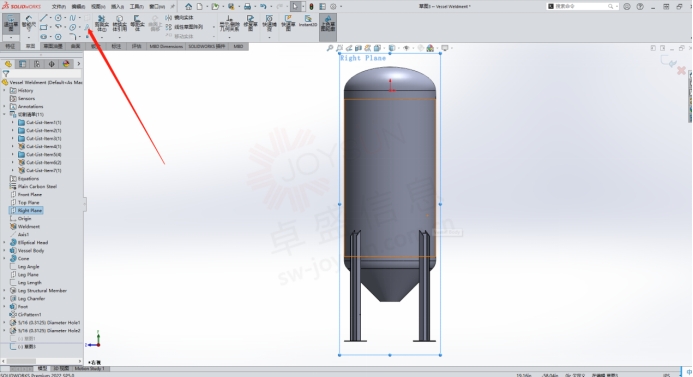This screenshot has height=377, width=693.
Task: Open the 工具 menu
Action: pyautogui.click(x=137, y=7)
